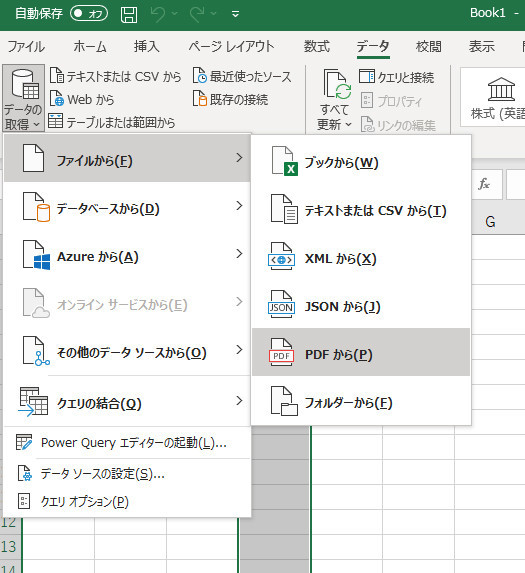Choose フォルダーから(F)
This screenshot has width=525, height=573.
(361, 402)
